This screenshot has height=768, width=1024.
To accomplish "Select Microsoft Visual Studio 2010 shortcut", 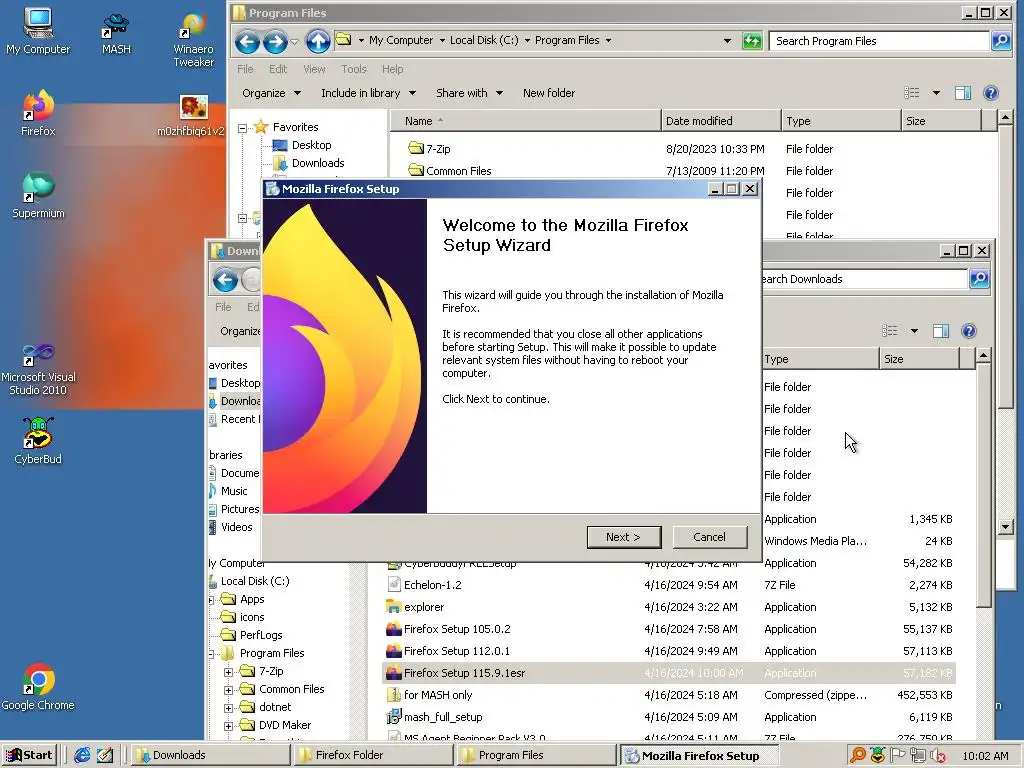I will 38,370.
